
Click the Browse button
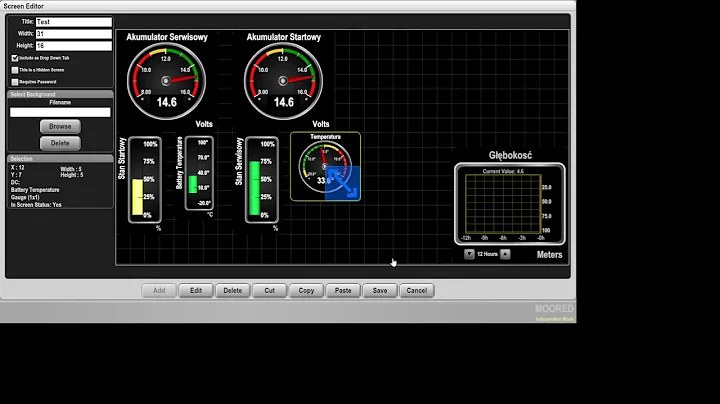60,126
